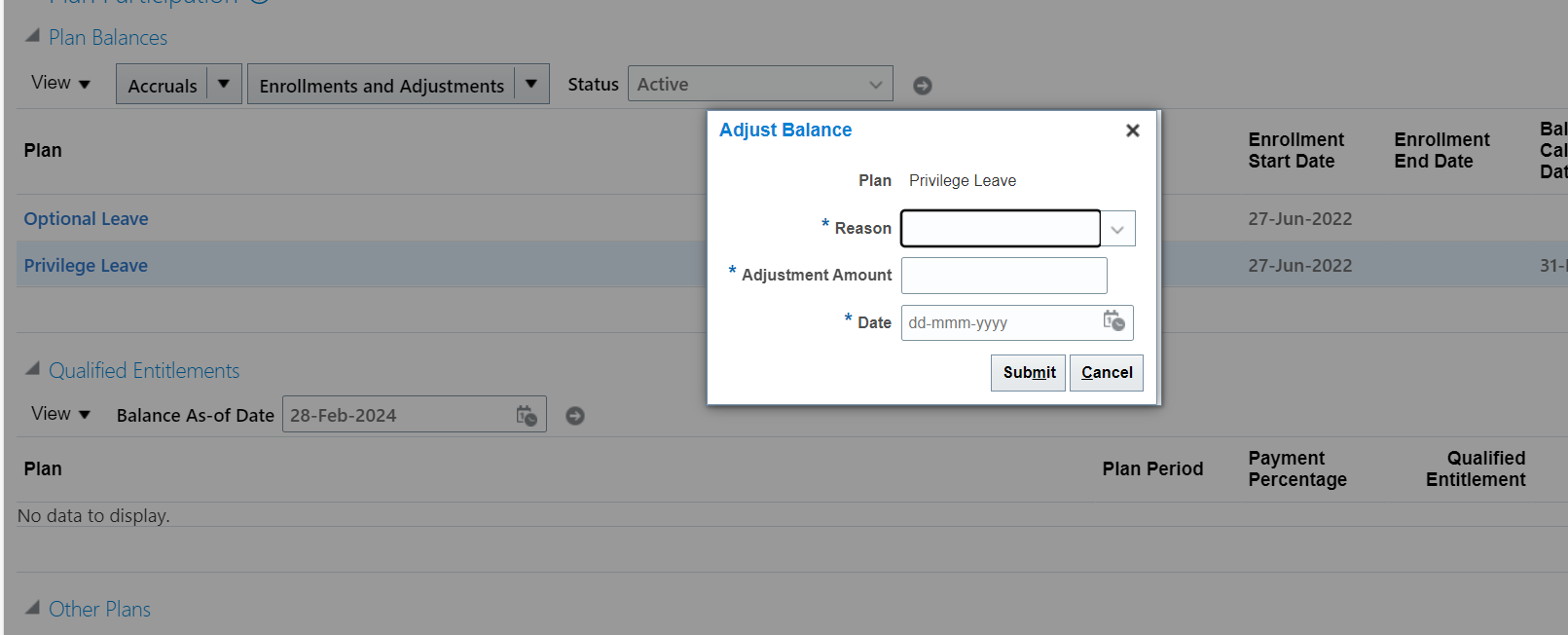Screen dimensions: 1568x635
Task: Collapse the Plan Balances section
Action: 32,36
